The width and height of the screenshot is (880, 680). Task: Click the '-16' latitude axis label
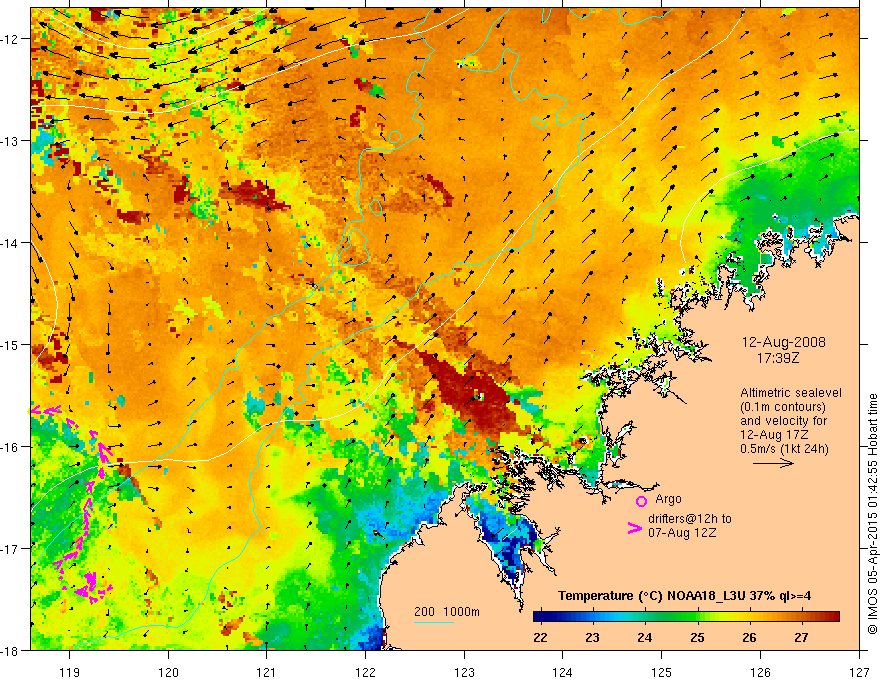click(10, 447)
